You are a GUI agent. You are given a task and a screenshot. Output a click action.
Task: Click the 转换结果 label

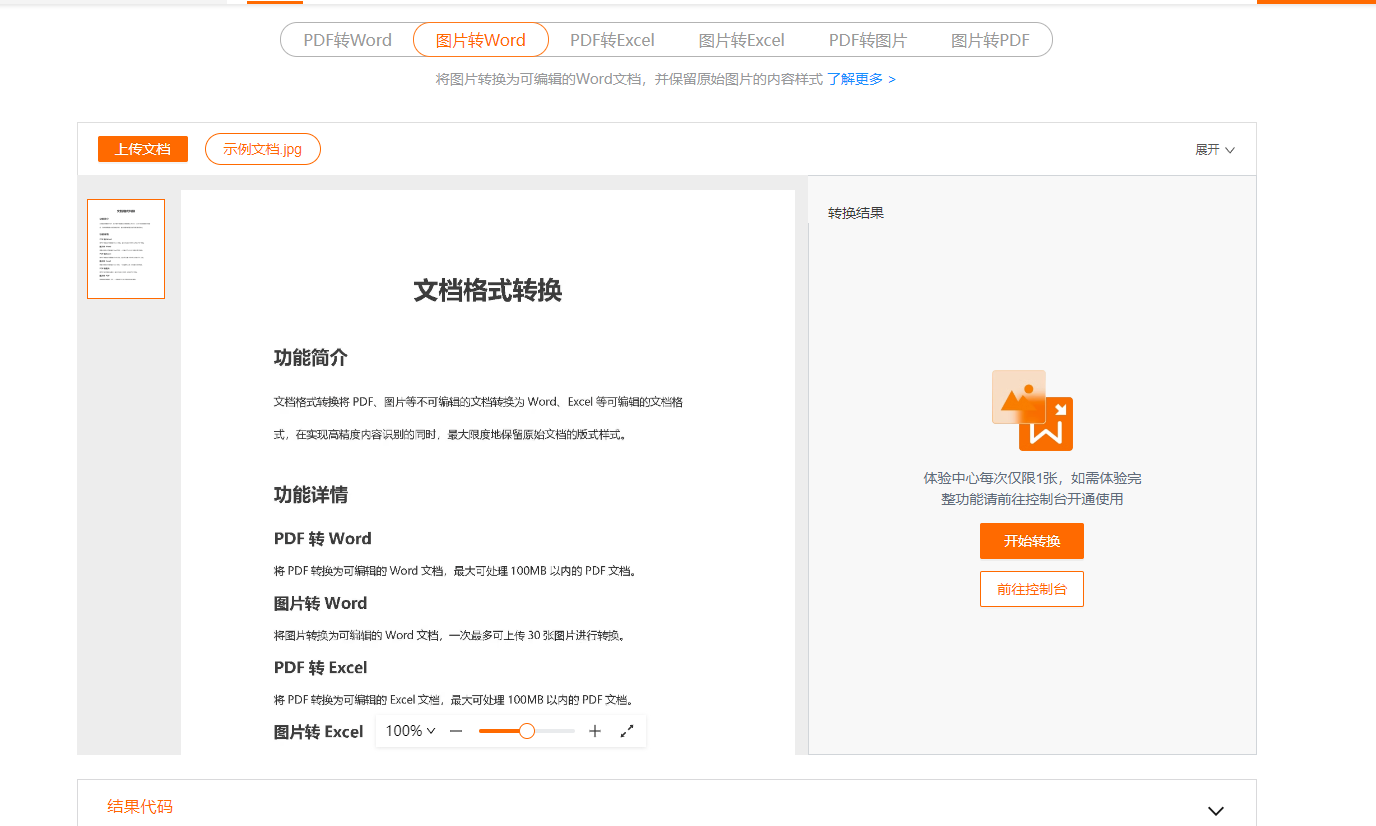[856, 213]
